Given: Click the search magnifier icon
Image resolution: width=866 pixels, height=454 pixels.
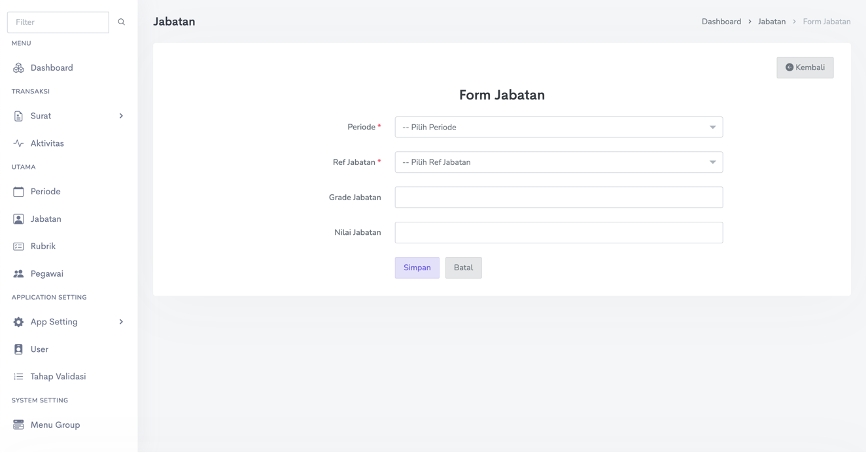Looking at the screenshot, I should [122, 21].
